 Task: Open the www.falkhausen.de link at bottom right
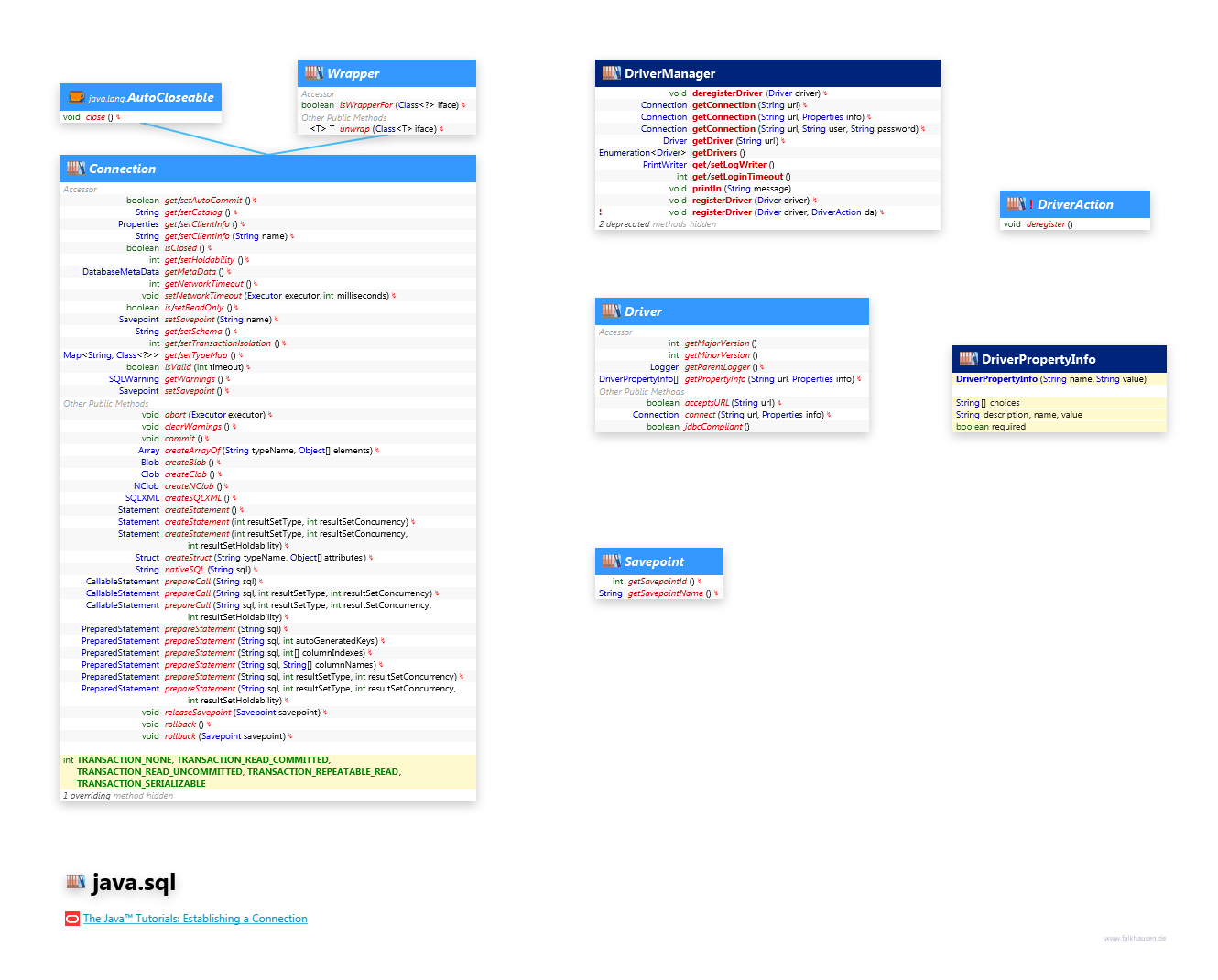(x=1135, y=938)
